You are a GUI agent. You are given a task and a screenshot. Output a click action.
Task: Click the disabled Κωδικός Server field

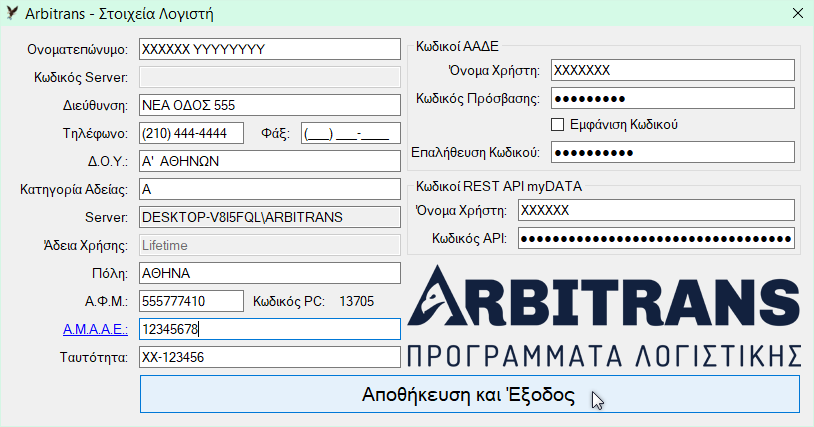[269, 77]
